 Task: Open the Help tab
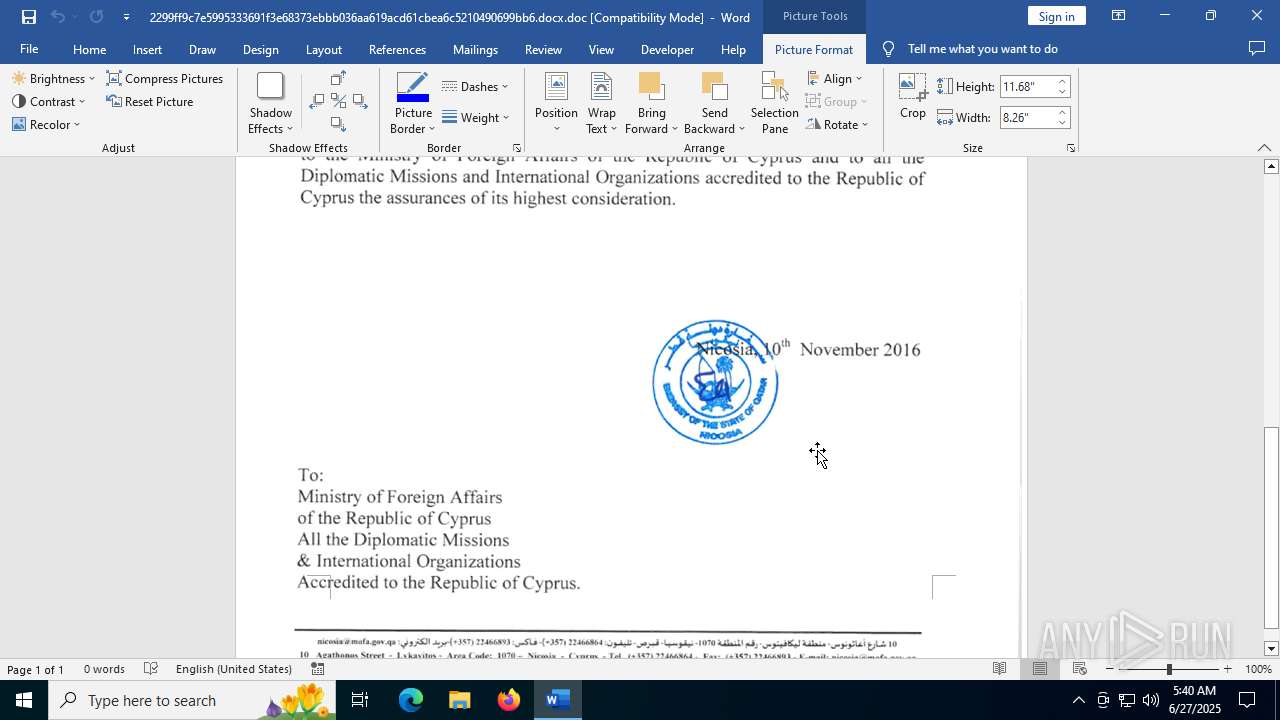[733, 49]
